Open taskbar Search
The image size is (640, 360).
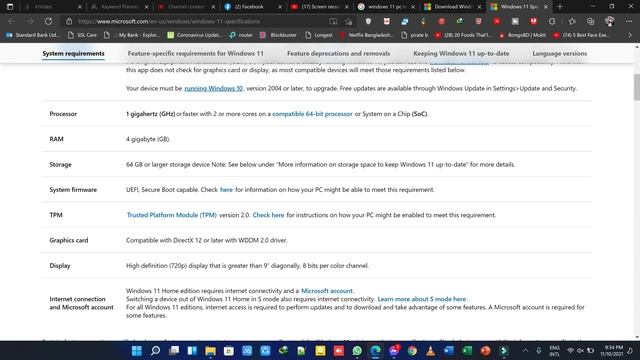pyautogui.click(x=155, y=351)
